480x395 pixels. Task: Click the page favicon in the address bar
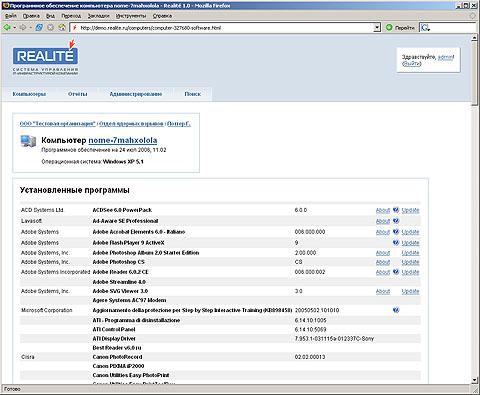pyautogui.click(x=75, y=28)
